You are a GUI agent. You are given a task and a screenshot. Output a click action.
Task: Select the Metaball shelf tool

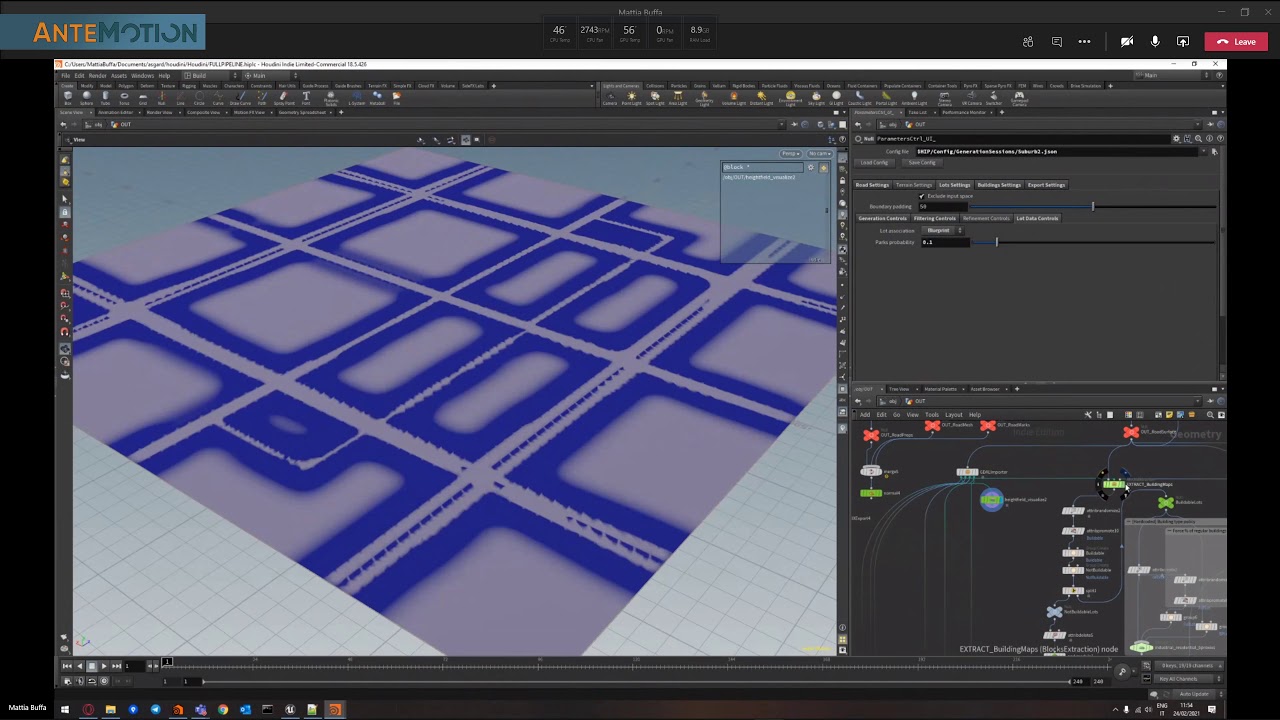coord(377,98)
